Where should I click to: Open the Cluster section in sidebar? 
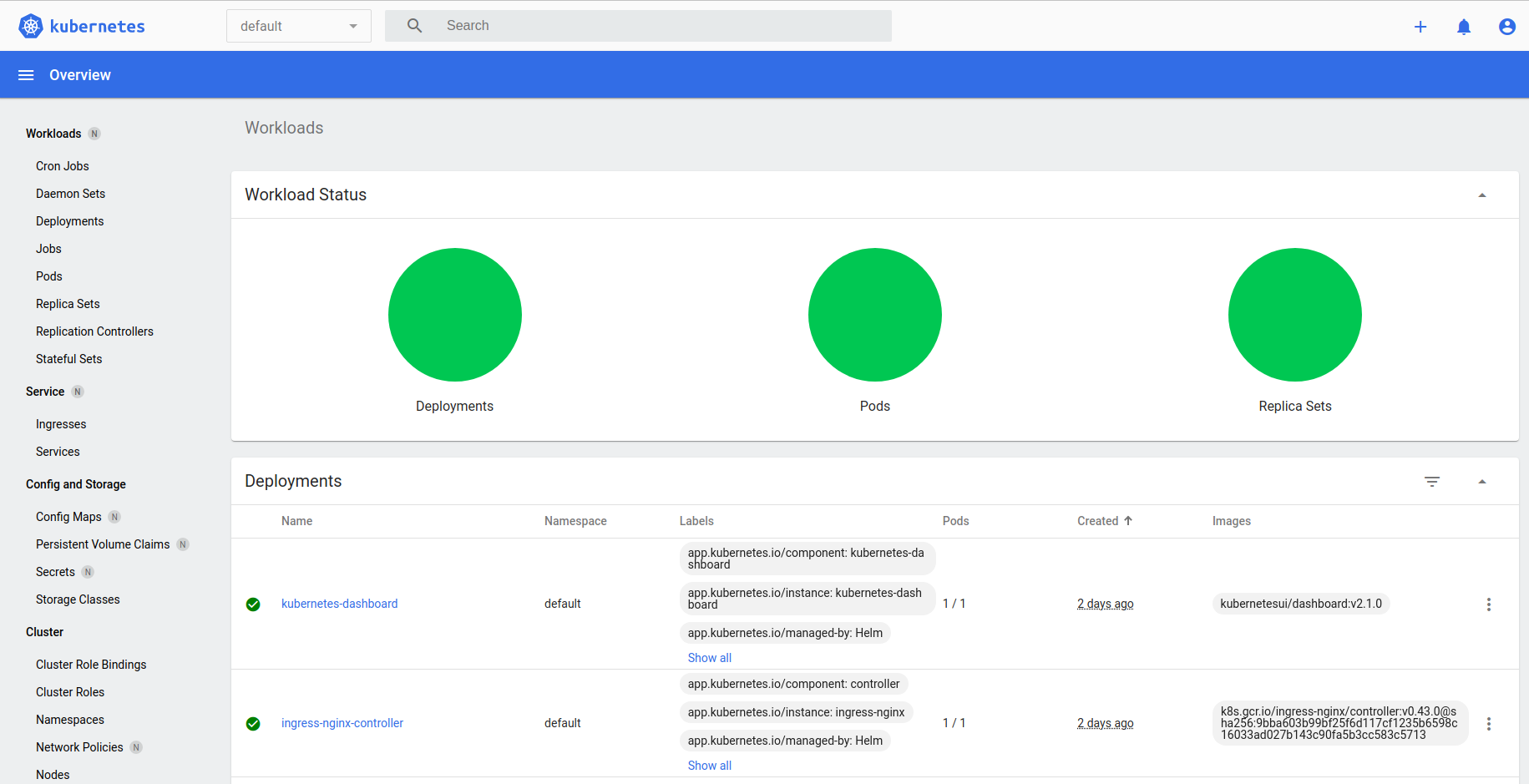(x=44, y=632)
